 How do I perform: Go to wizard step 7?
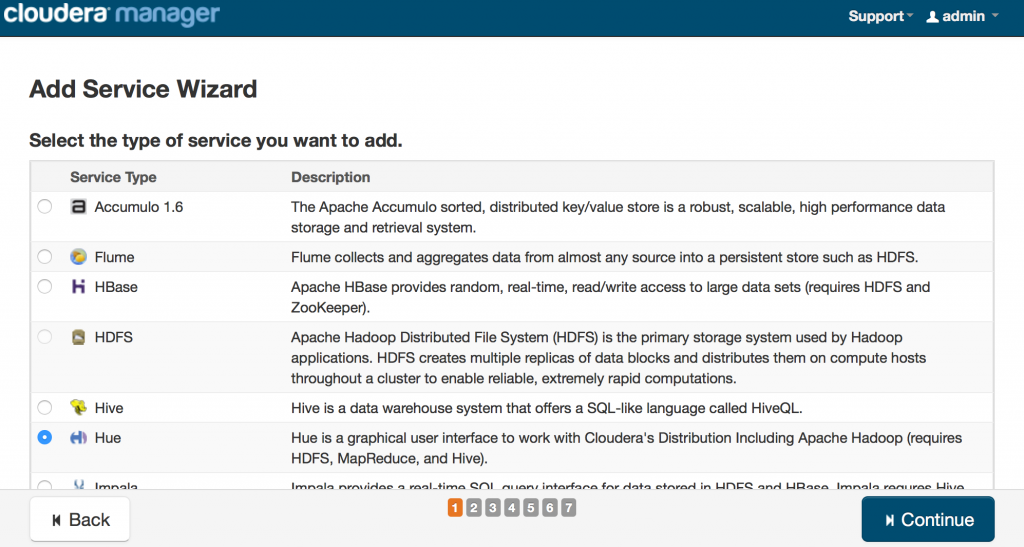(568, 508)
